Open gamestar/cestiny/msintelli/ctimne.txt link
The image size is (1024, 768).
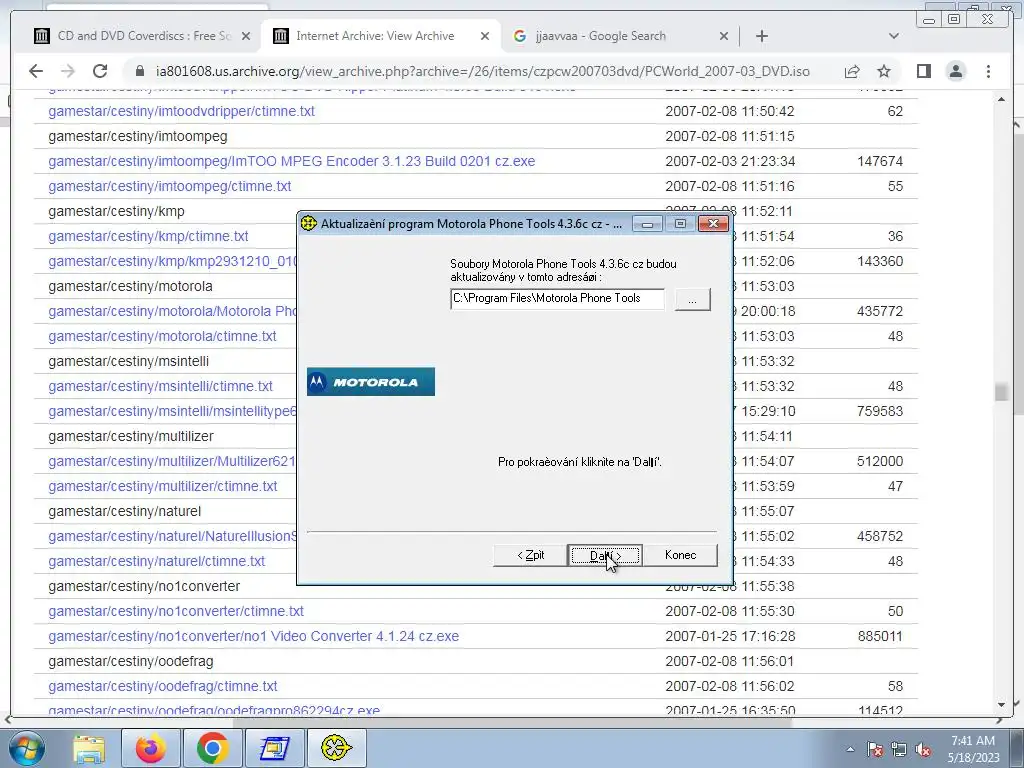pyautogui.click(x=160, y=386)
